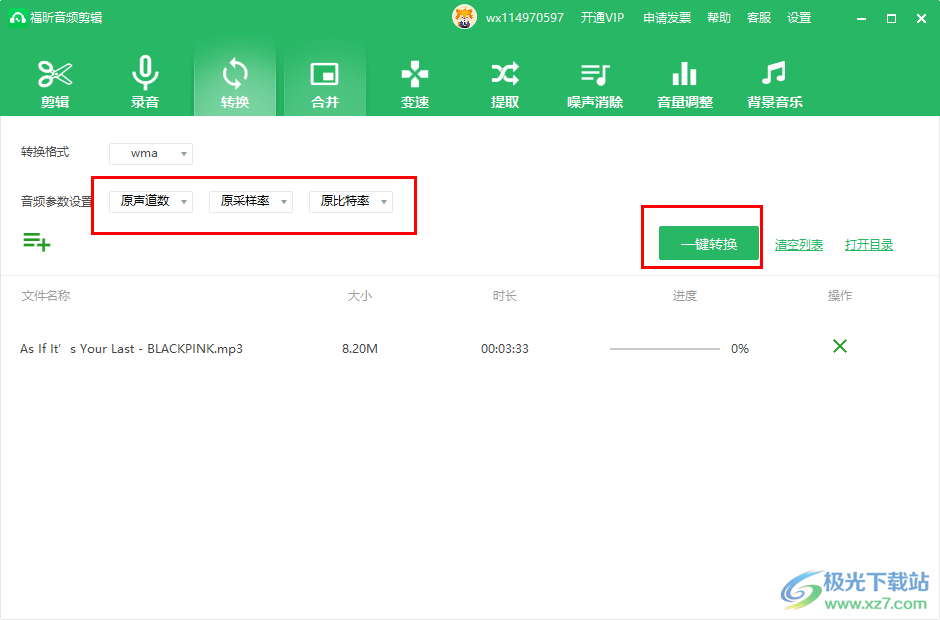Open the 原声道数 channel dropdown
Image resolution: width=940 pixels, height=620 pixels.
click(x=151, y=202)
